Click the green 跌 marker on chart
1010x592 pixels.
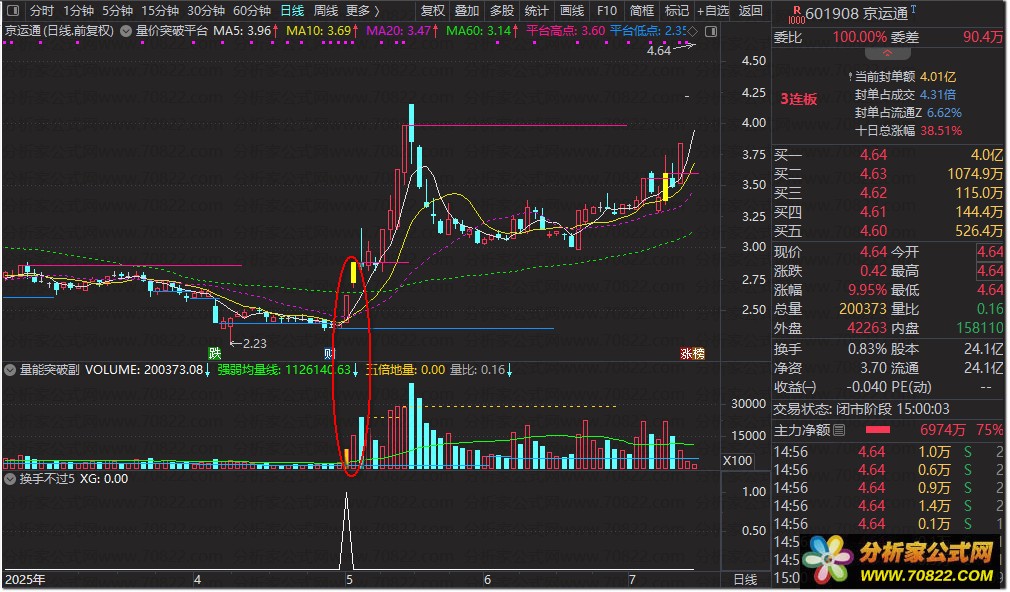pos(214,353)
